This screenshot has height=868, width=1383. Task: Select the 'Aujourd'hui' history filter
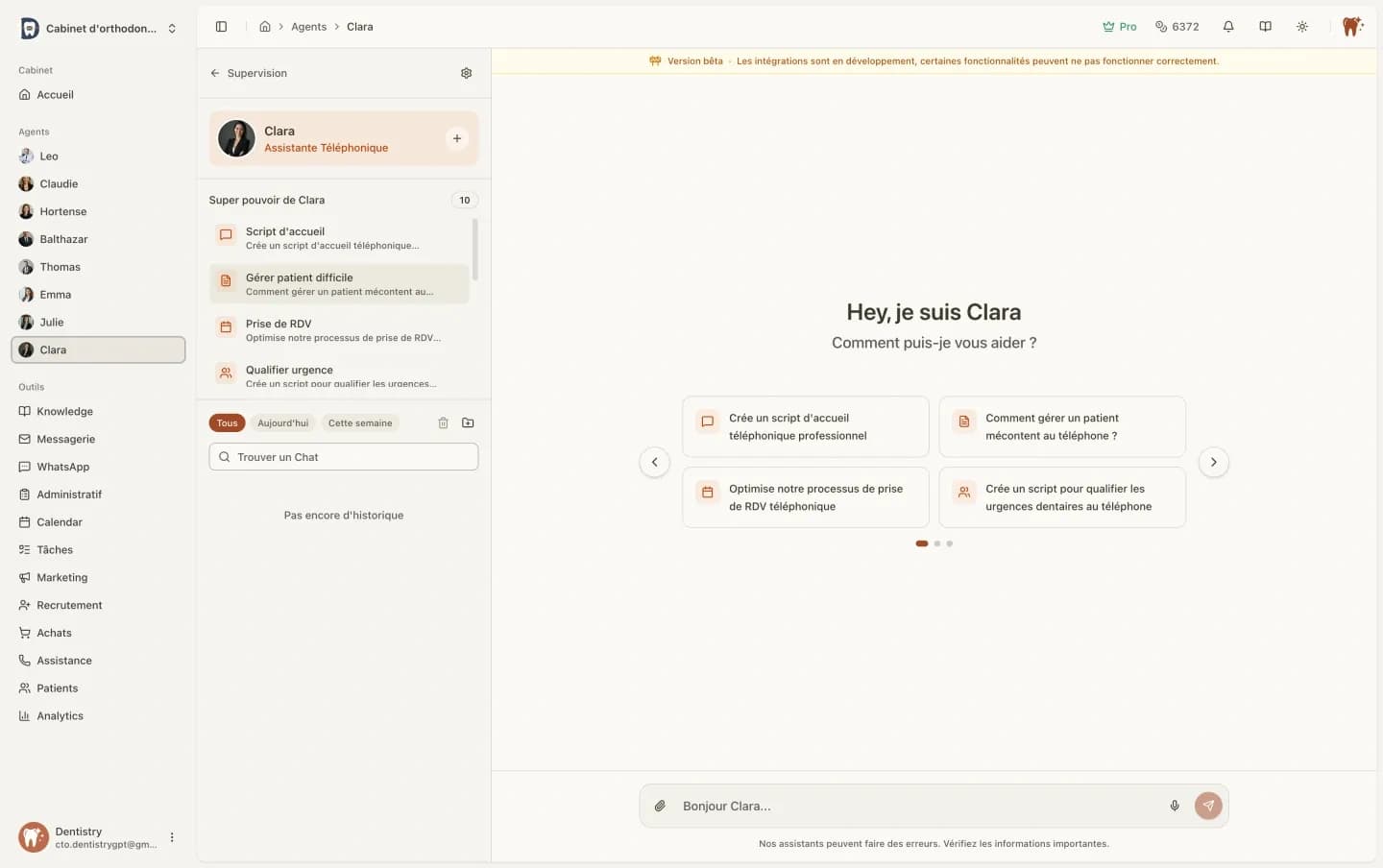pyautogui.click(x=282, y=422)
